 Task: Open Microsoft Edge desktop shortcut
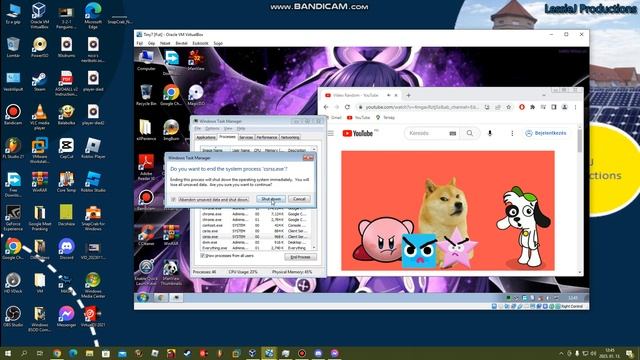pyautogui.click(x=93, y=16)
